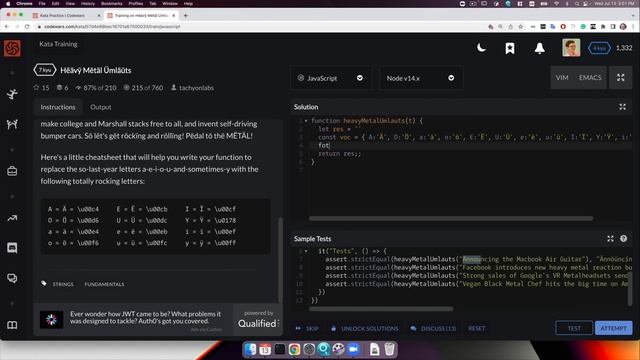Open the Chrome View menu
Image resolution: width=640 pixels, height=360 pixels.
click(70, 4)
